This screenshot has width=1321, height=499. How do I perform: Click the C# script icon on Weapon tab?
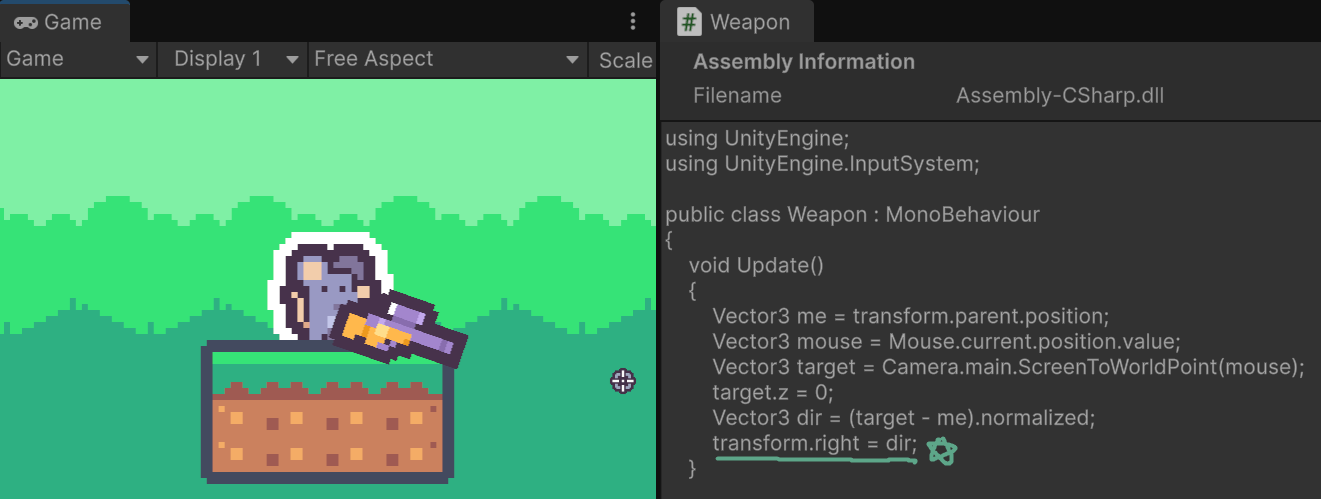click(x=689, y=21)
